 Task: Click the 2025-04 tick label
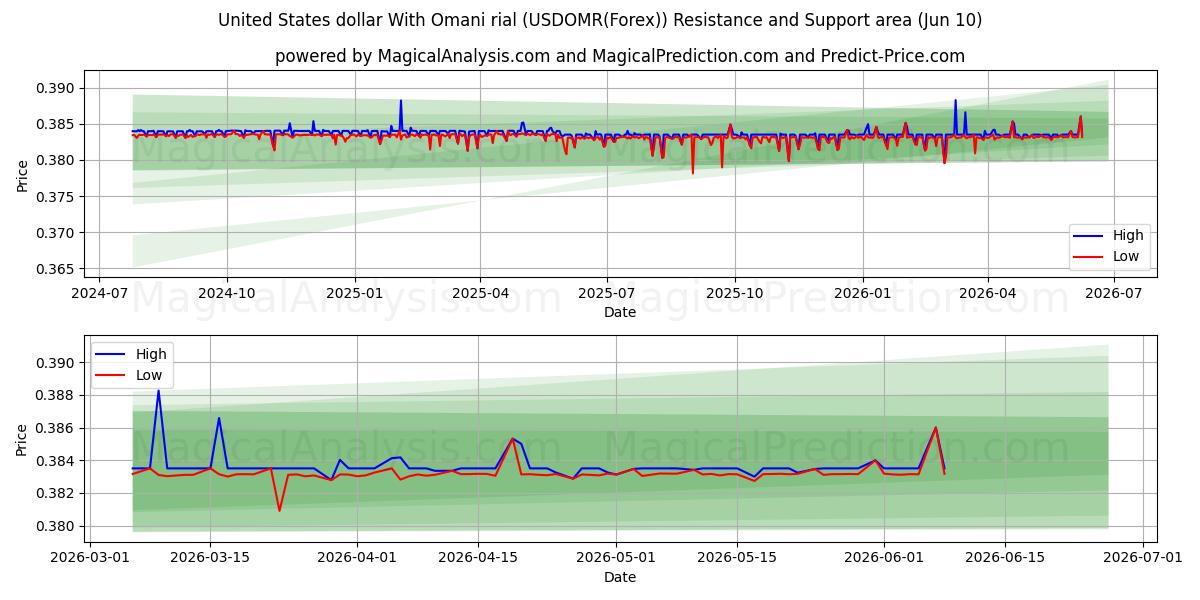click(x=480, y=293)
